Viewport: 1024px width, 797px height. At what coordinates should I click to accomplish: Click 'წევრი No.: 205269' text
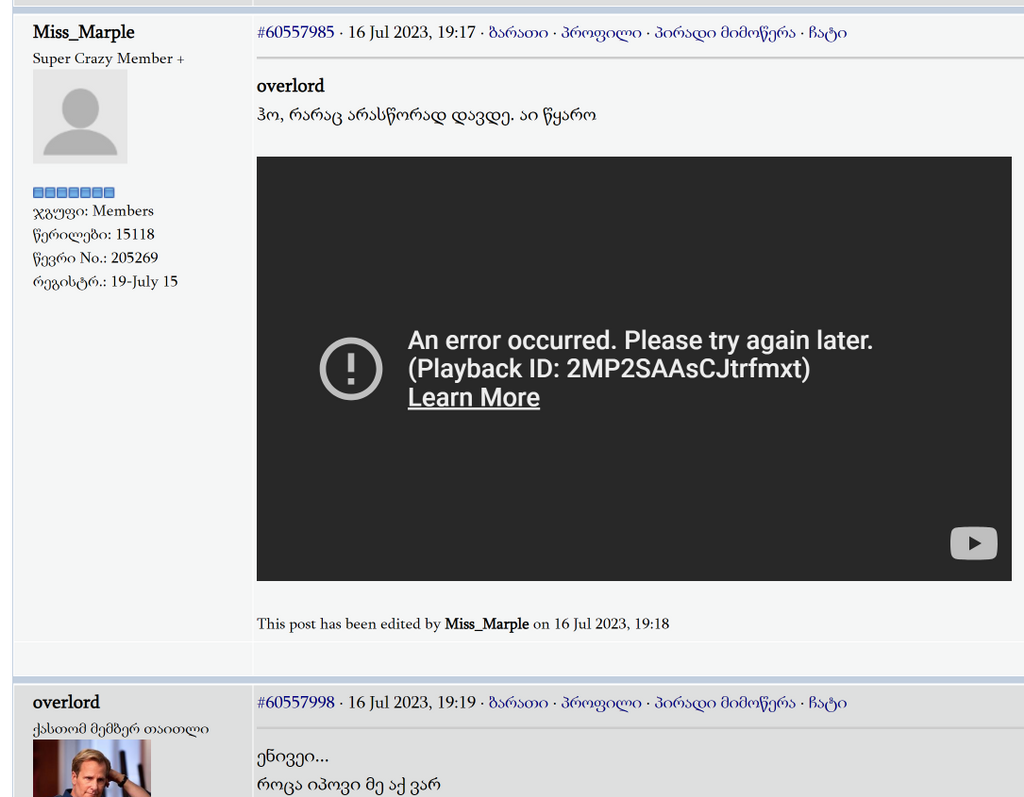95,258
